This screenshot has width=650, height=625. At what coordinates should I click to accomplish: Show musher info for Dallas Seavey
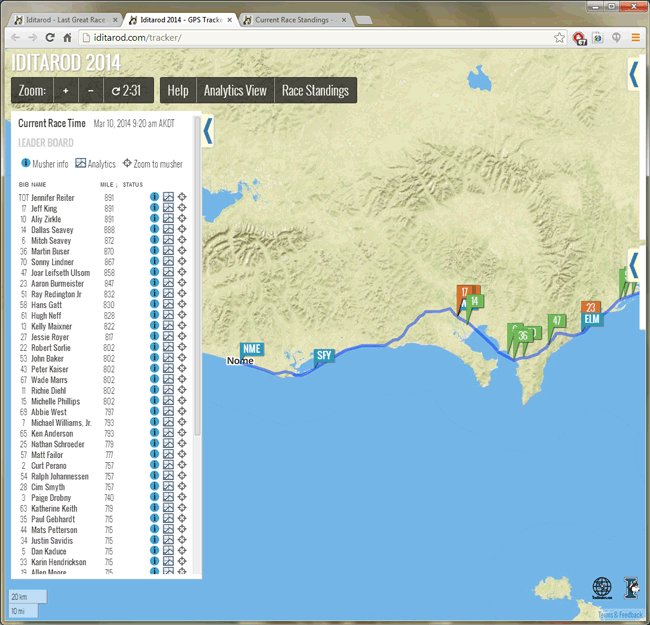click(x=154, y=229)
